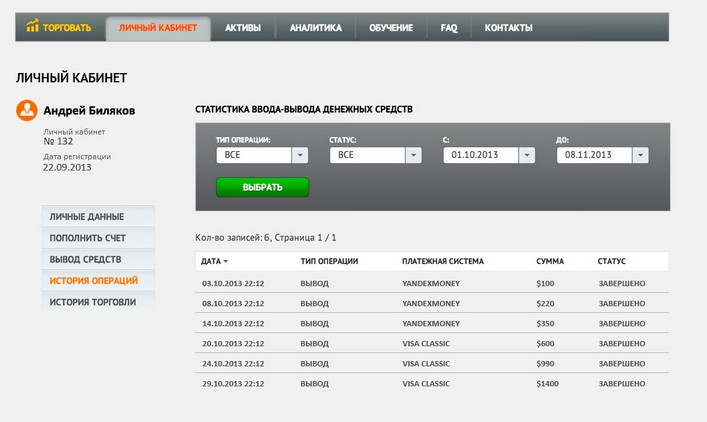This screenshot has height=422, width=707.
Task: Sort by the СУММА column header
Action: point(550,261)
